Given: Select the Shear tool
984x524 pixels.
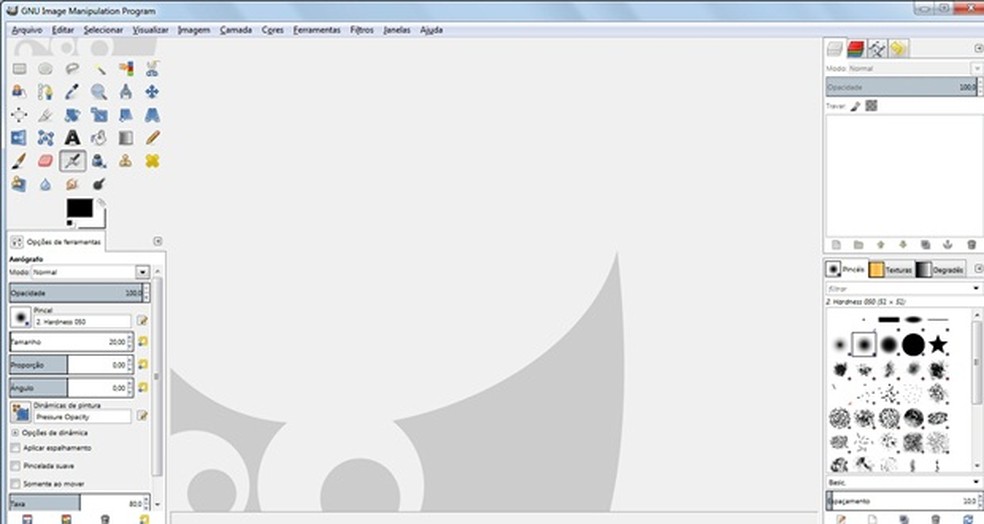Looking at the screenshot, I should (x=126, y=115).
